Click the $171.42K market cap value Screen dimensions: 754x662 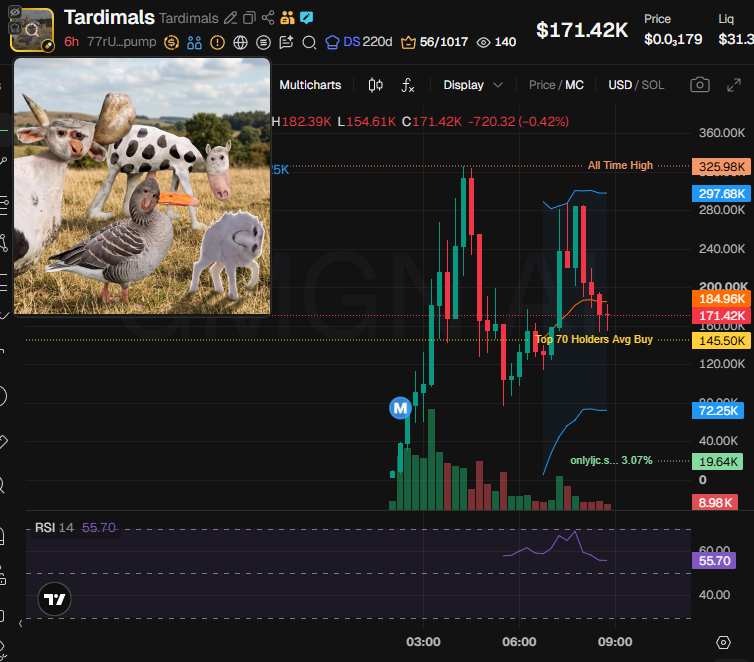(x=582, y=30)
